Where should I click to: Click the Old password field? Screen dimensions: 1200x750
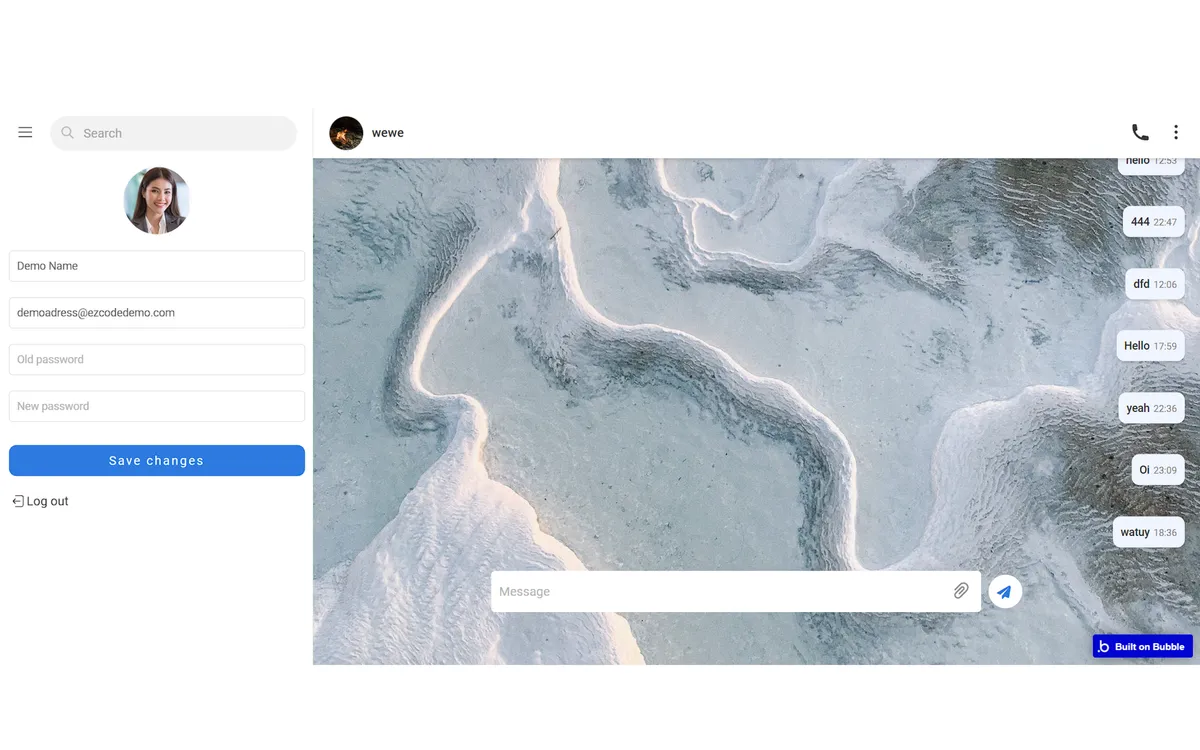click(x=157, y=360)
